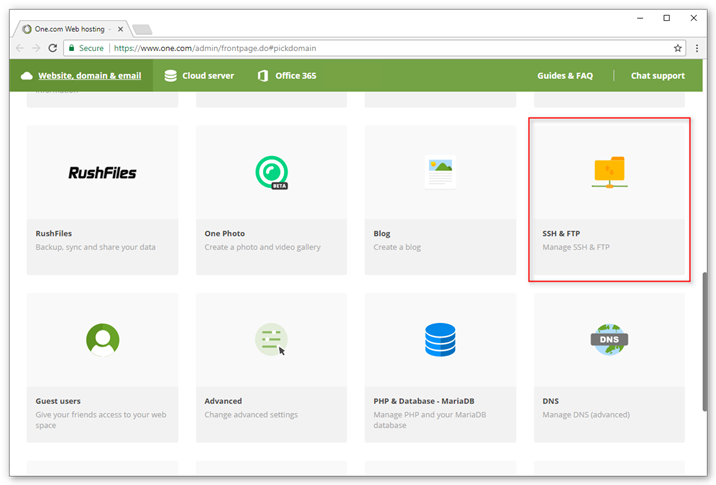Click 'Change advanced settings' description
Image resolution: width=716 pixels, height=485 pixels.
click(x=251, y=415)
